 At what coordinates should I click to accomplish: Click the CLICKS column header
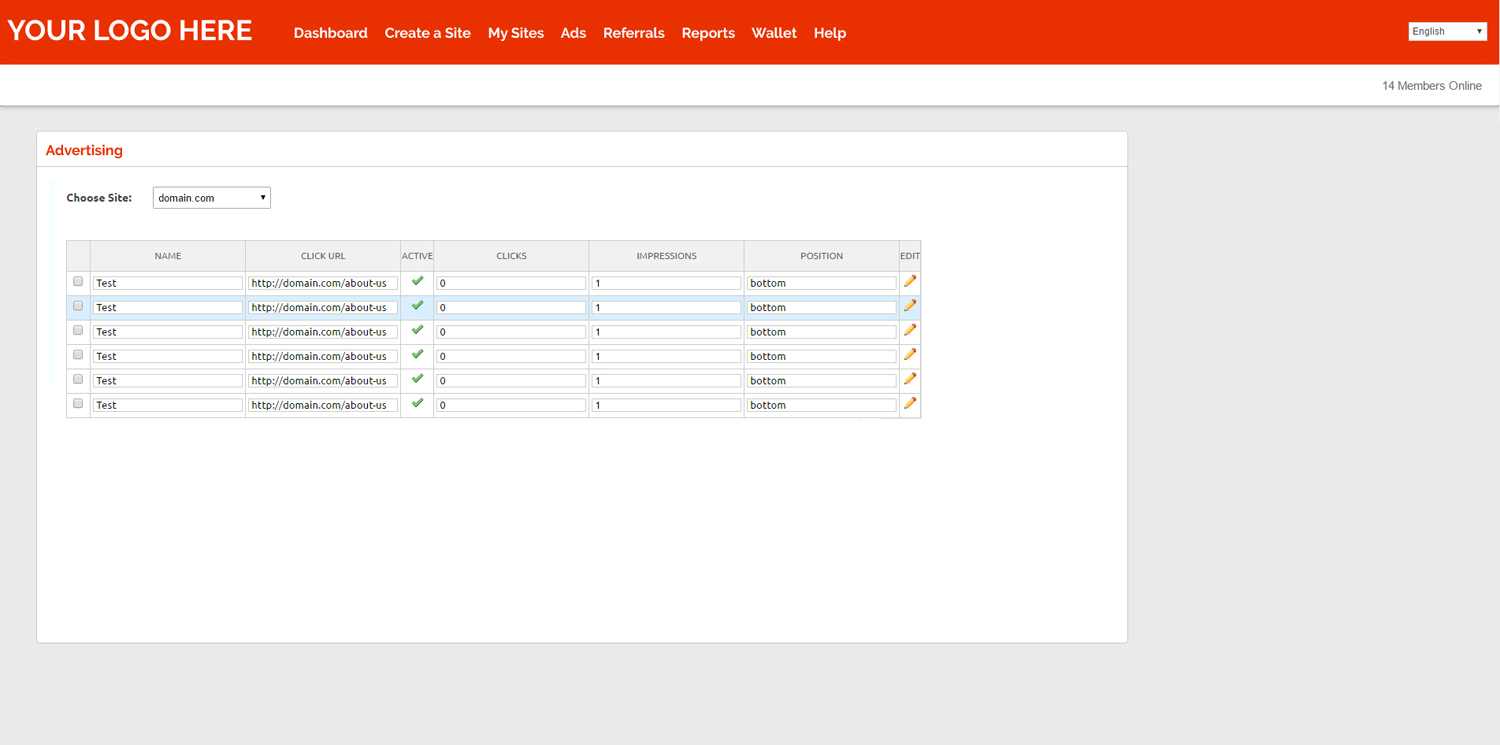[511, 256]
